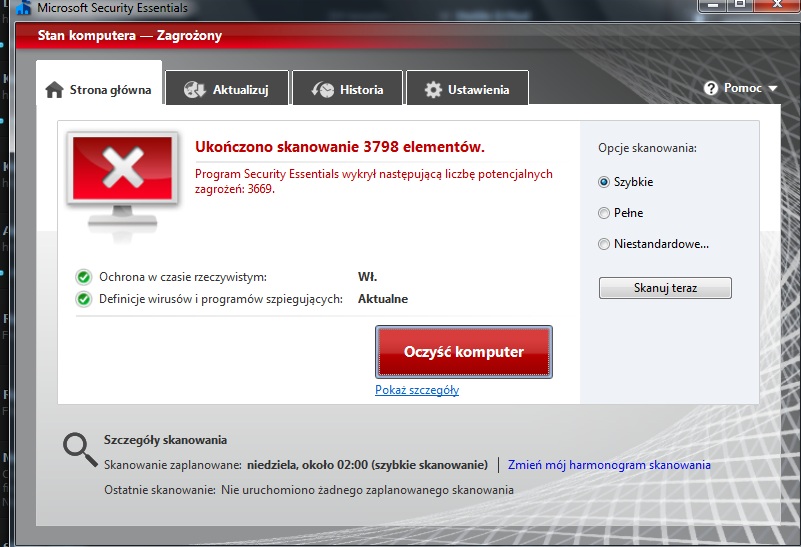Viewport: 801px width, 547px height.
Task: Open the Historia tab
Action: [348, 88]
